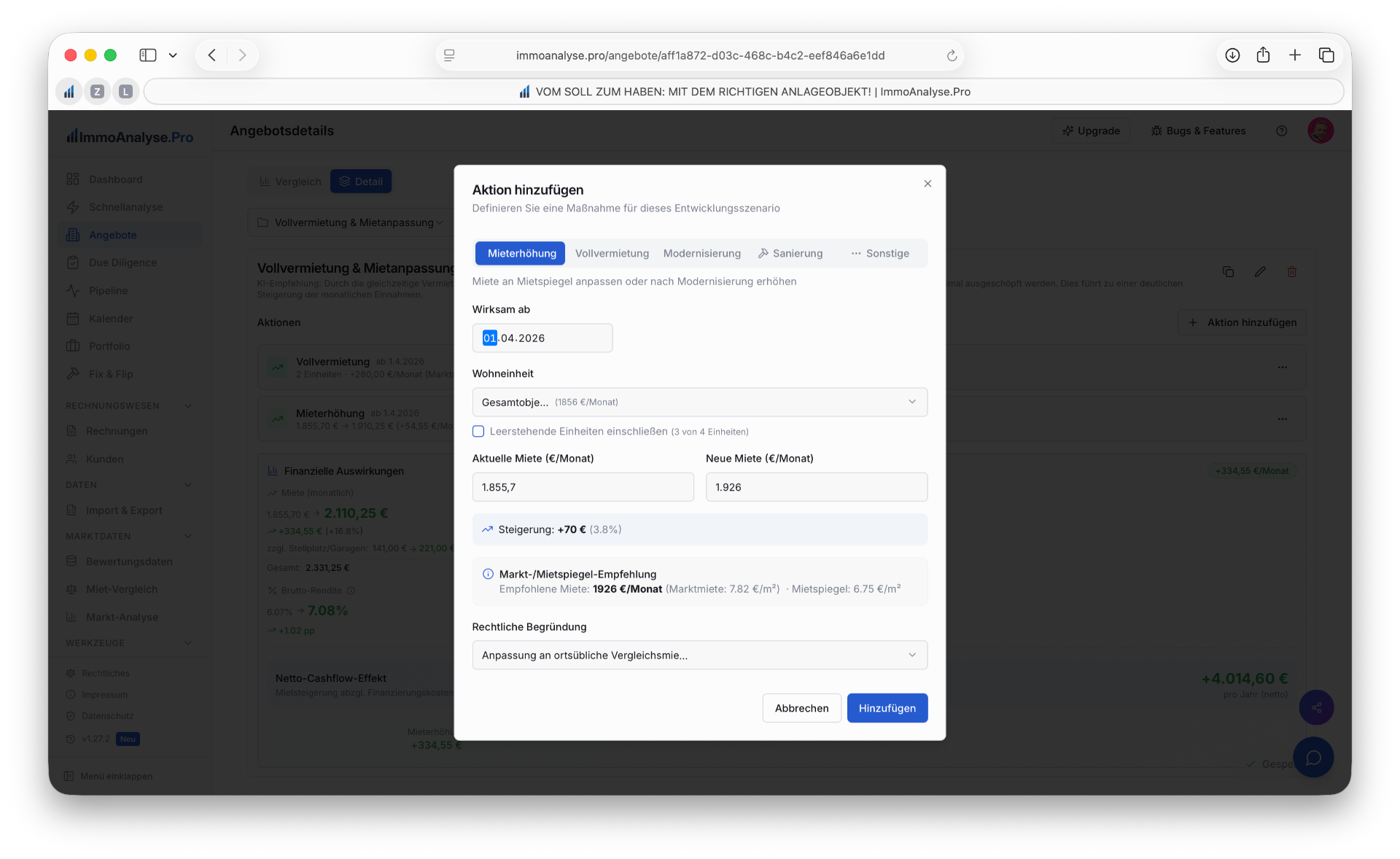Collapse the Werkzeuge section
The height and width of the screenshot is (859, 1400).
(188, 643)
